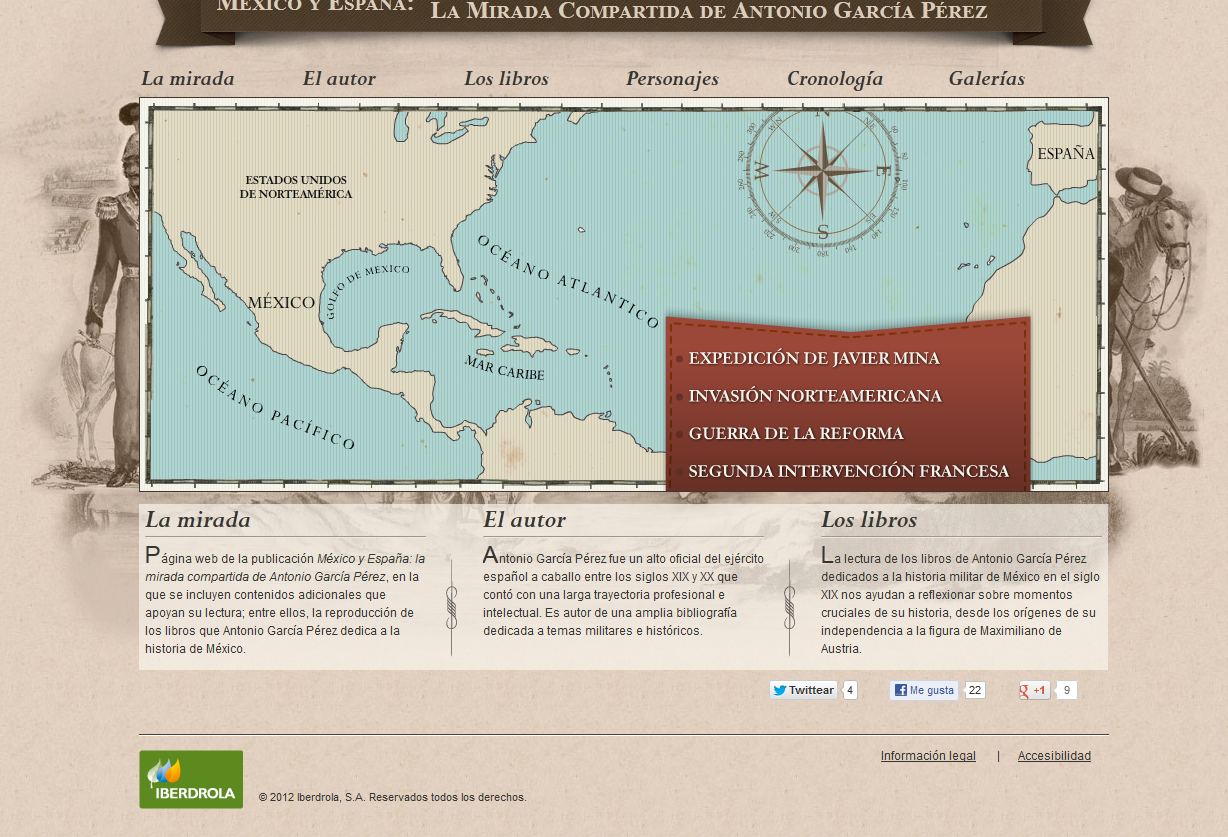Select Cronología in the top navigation
Viewport: 1228px width, 837px height.
click(x=835, y=79)
